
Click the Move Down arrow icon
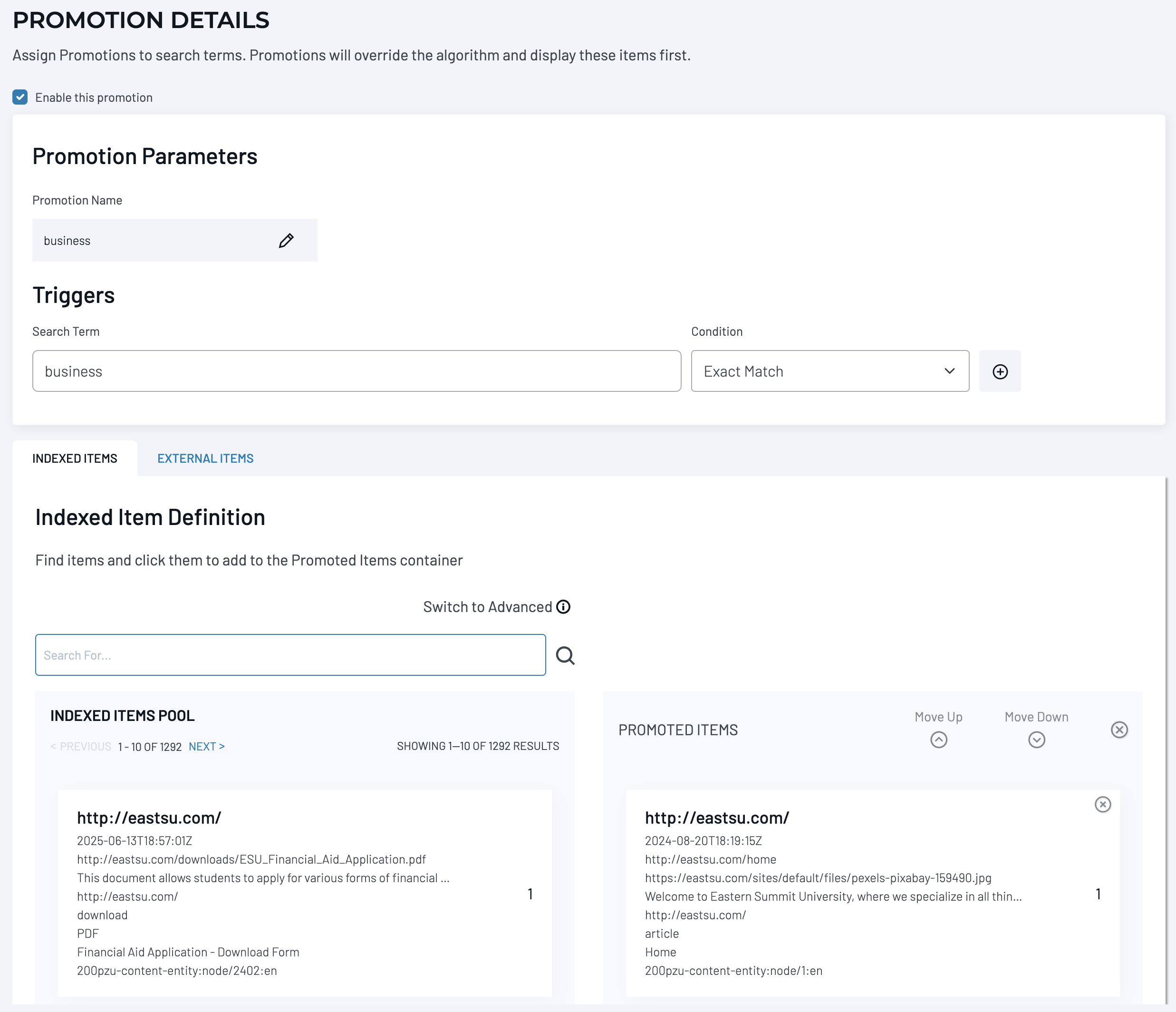[1036, 740]
